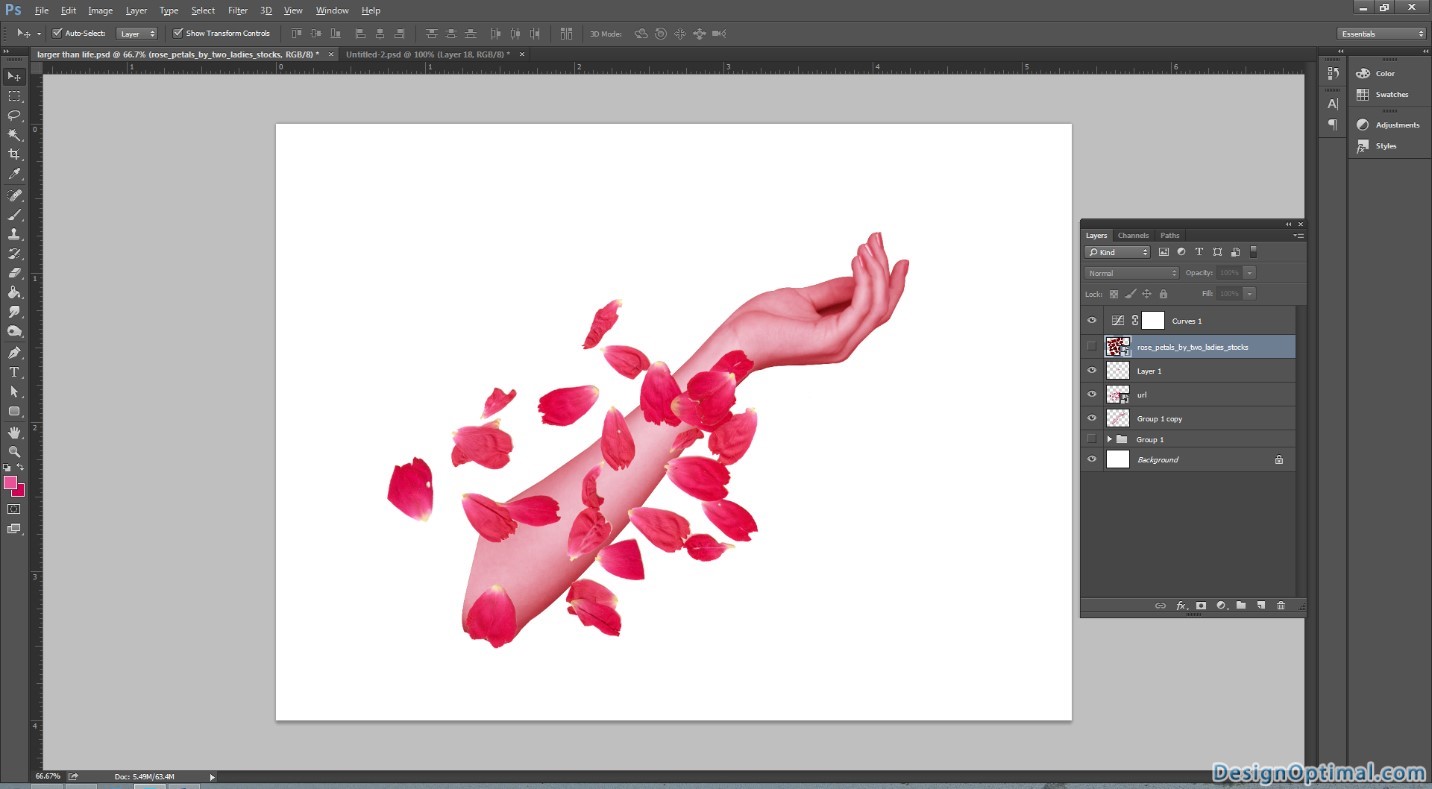Select the Eraser tool
Image resolution: width=1432 pixels, height=789 pixels.
[14, 272]
